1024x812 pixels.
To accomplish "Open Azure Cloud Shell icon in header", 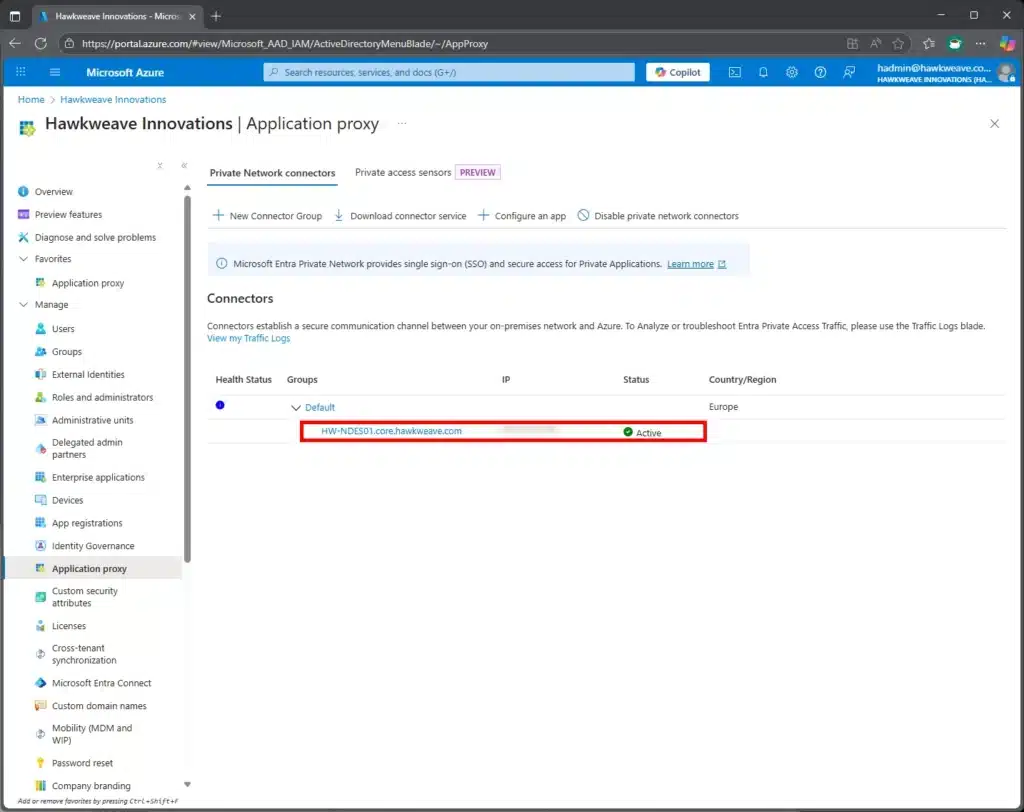I will (x=734, y=72).
